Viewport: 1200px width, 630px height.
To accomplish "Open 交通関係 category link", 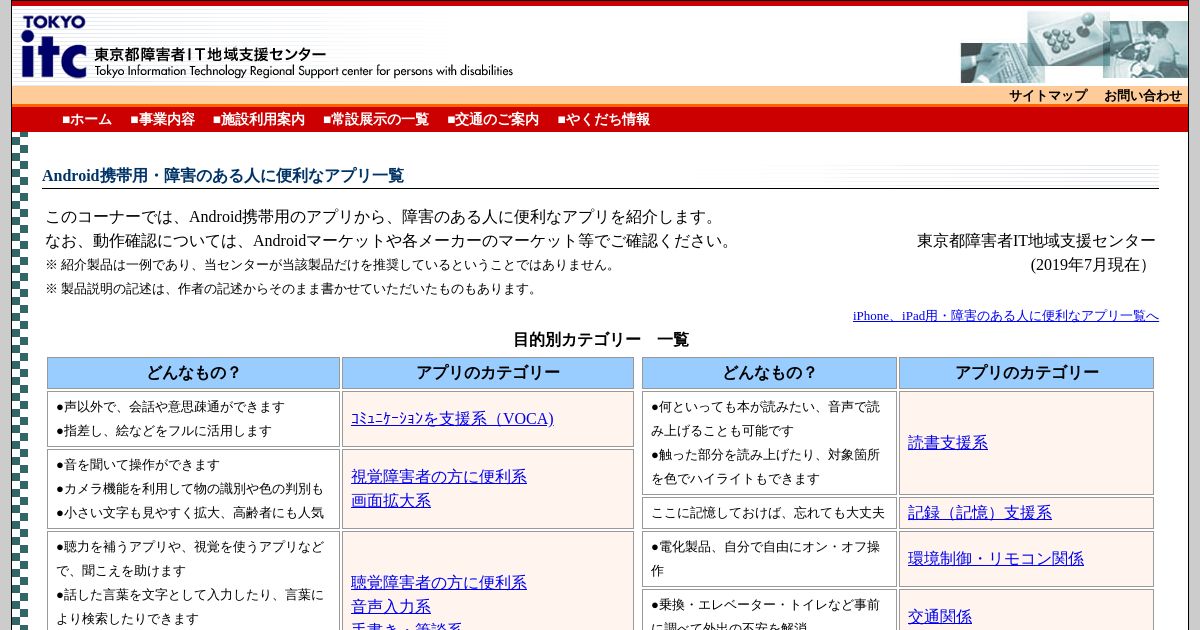I will point(940,617).
